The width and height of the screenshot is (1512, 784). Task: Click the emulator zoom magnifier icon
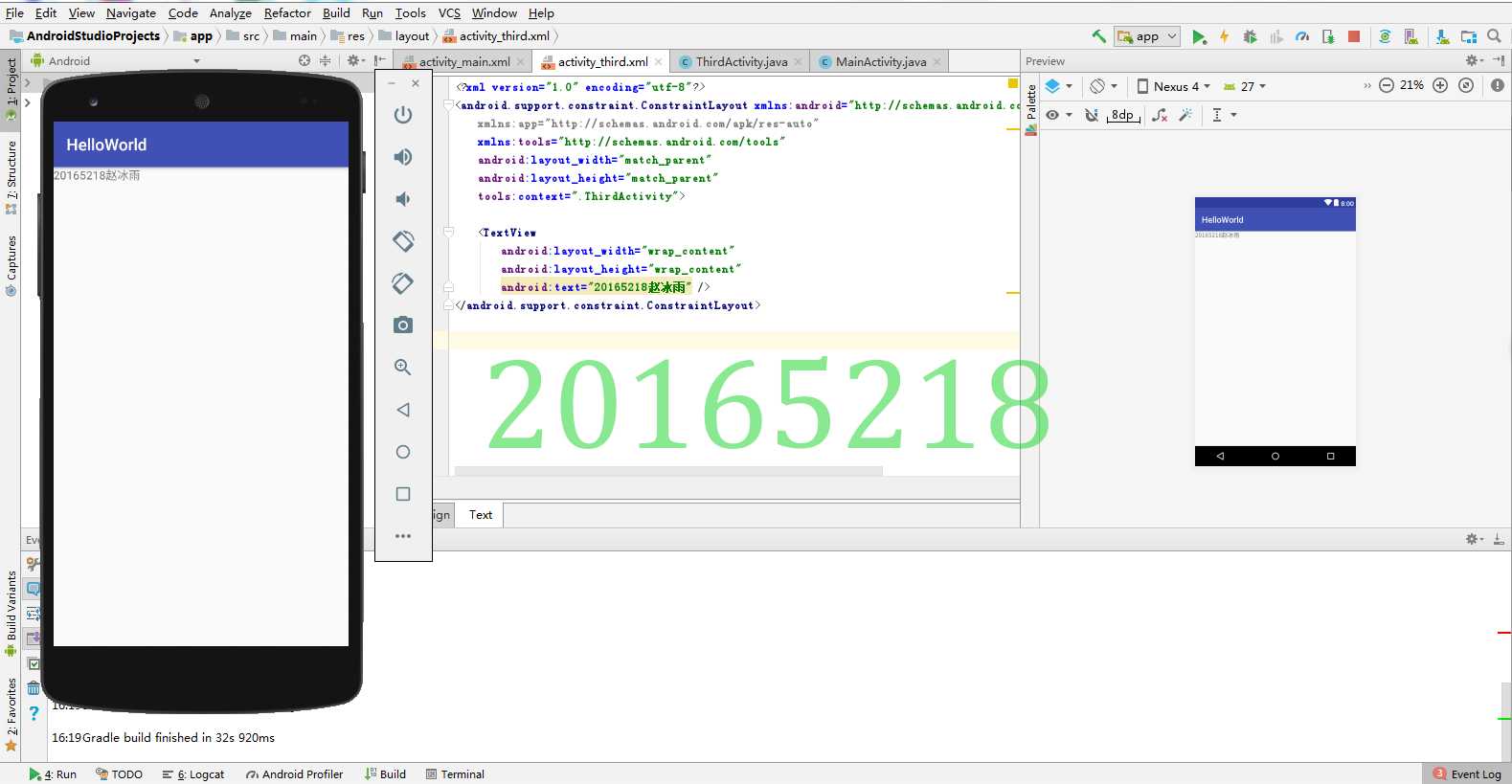[x=403, y=368]
